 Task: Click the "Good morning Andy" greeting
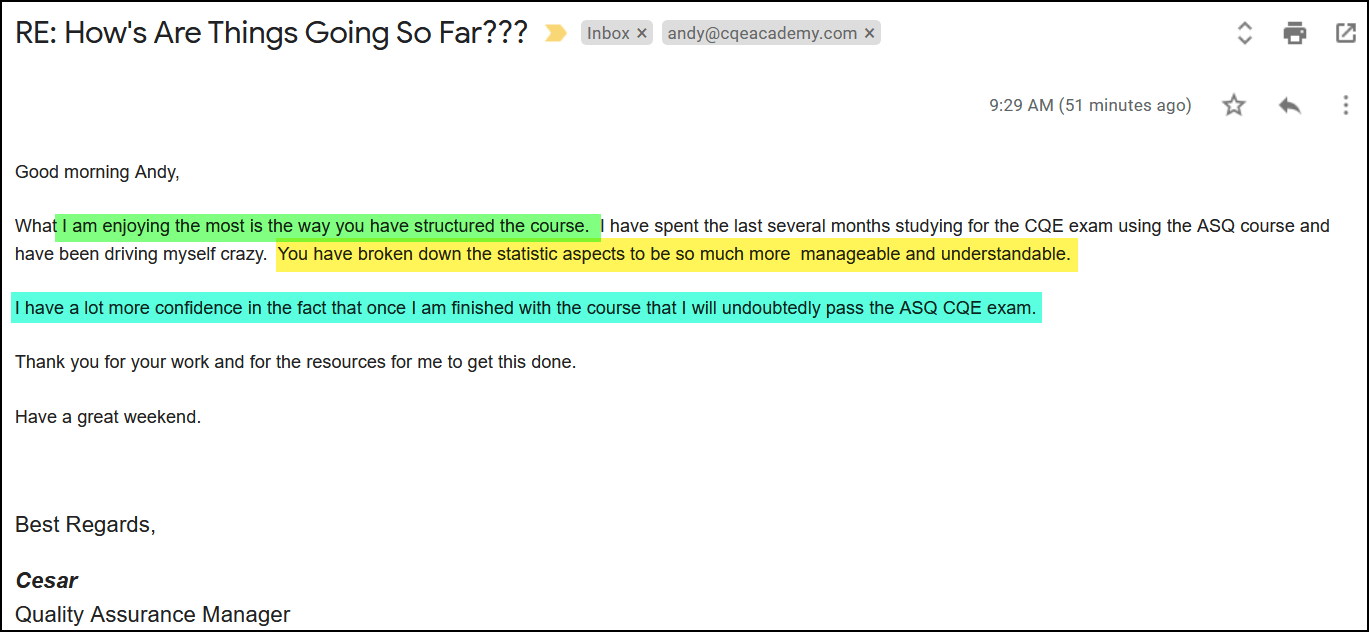point(97,172)
